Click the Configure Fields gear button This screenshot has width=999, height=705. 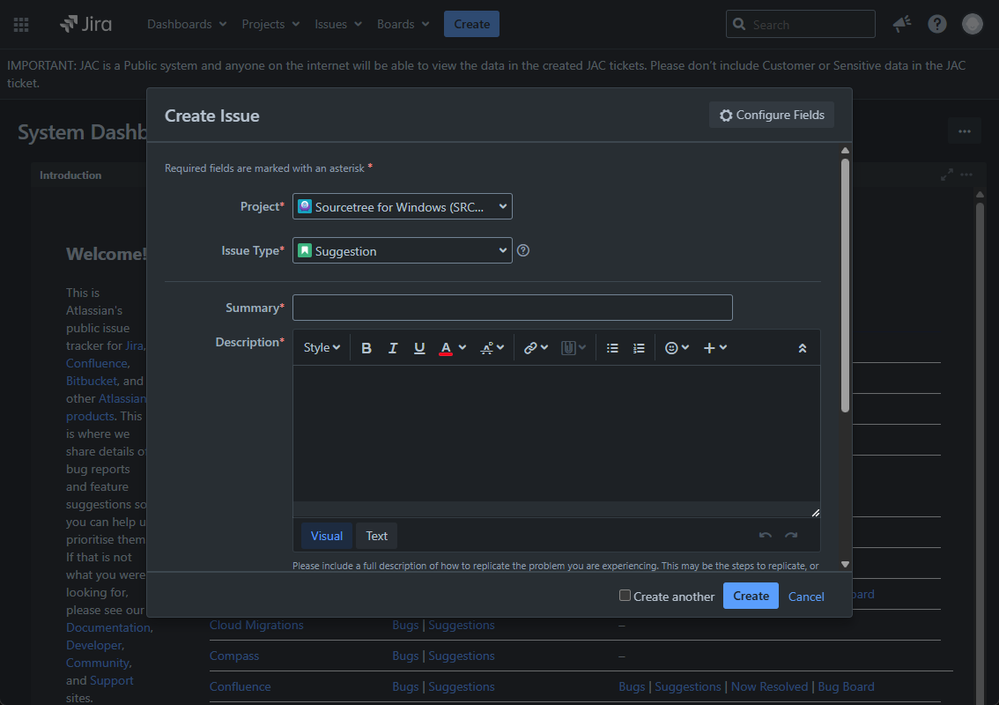click(x=772, y=115)
